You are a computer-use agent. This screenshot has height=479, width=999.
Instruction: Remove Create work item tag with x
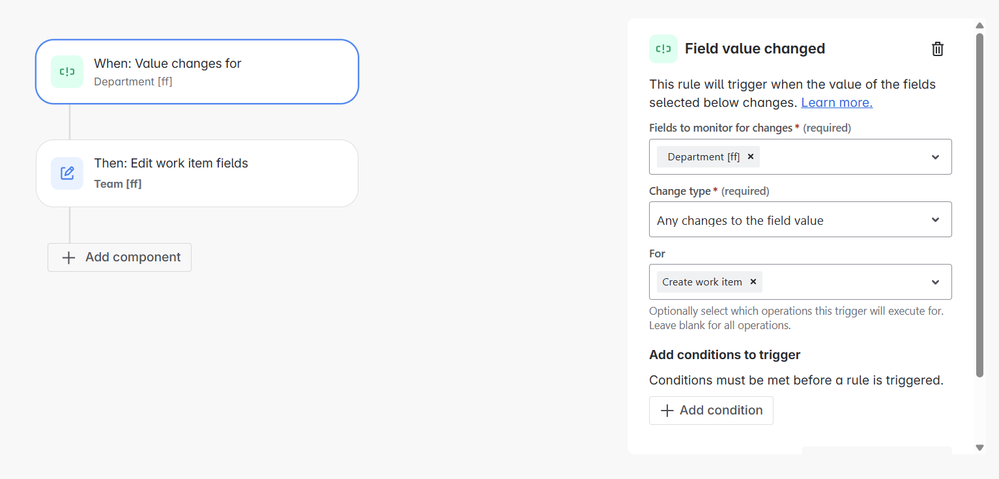(x=754, y=282)
